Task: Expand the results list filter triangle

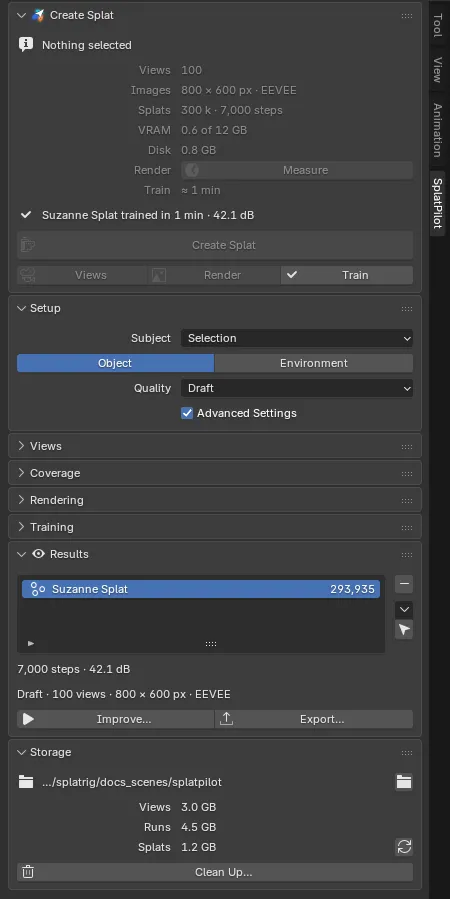Action: pyautogui.click(x=31, y=644)
